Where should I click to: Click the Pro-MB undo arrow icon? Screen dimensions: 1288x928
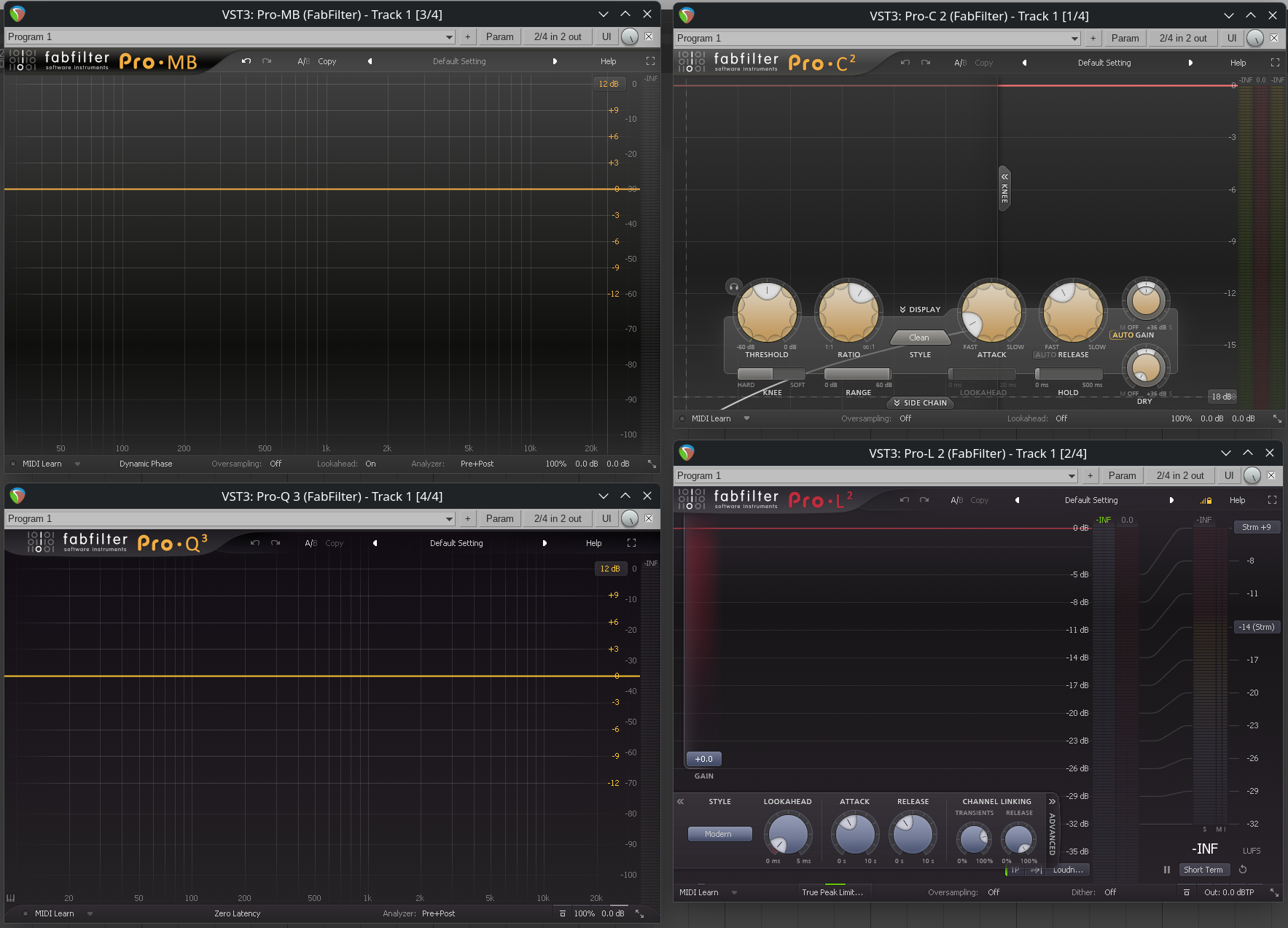pyautogui.click(x=246, y=61)
